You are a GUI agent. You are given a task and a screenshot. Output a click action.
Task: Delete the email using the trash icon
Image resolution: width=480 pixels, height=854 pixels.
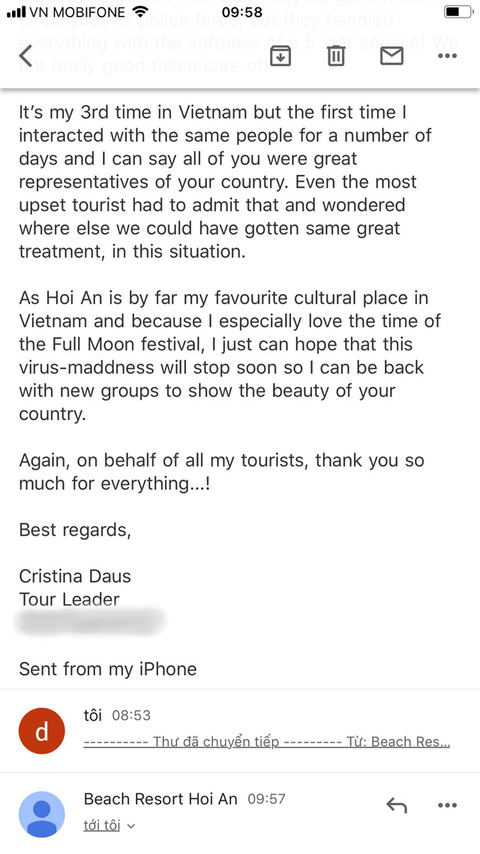coord(336,56)
